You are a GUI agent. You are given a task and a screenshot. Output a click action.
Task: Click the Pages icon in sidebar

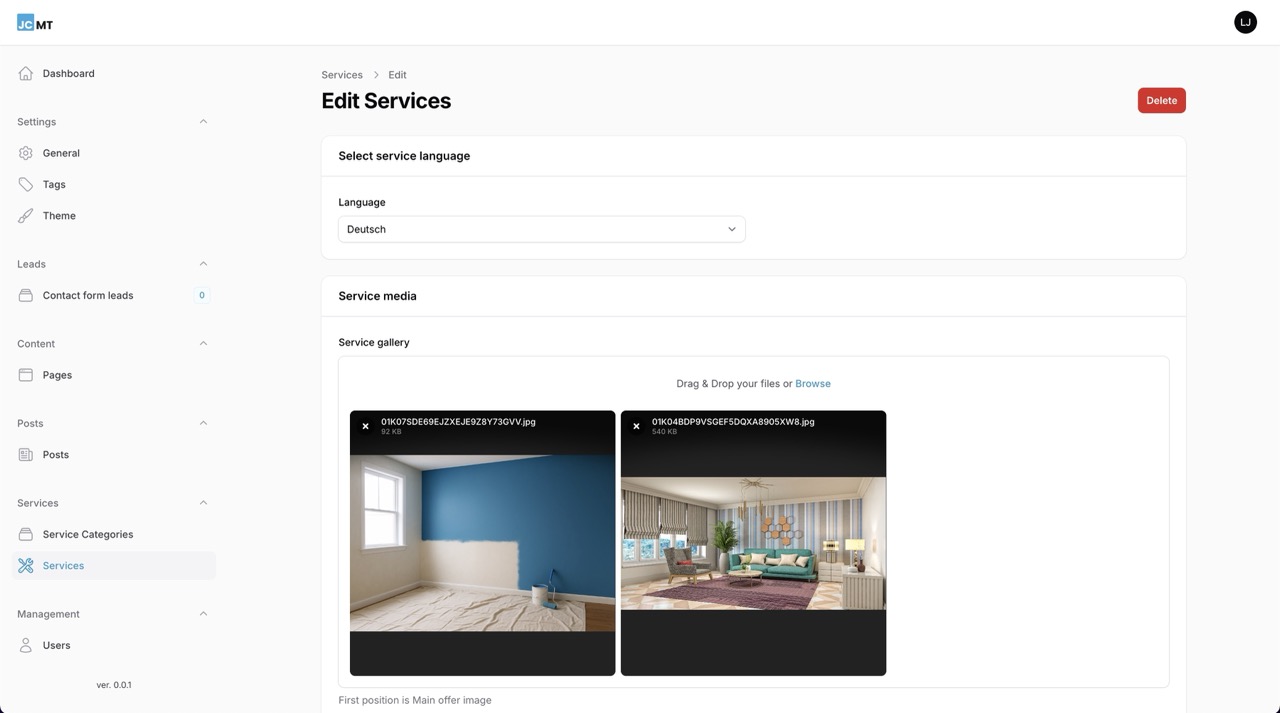coord(25,374)
